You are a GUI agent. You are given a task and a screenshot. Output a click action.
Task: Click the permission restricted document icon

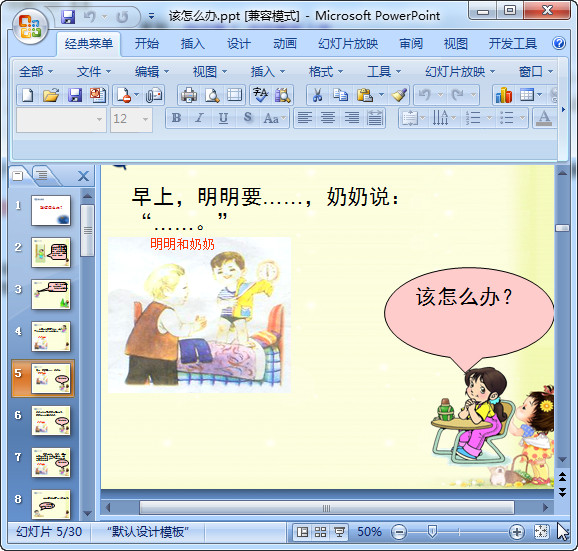coord(124,95)
